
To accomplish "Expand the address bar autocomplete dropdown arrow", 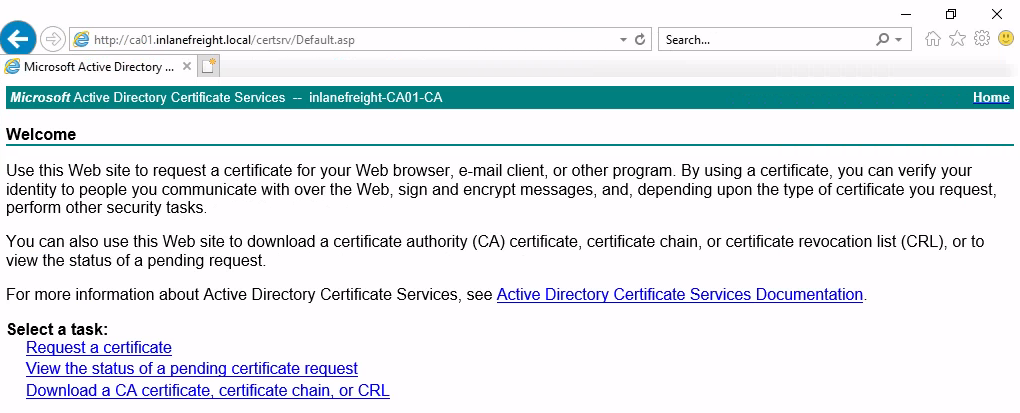I will 624,40.
